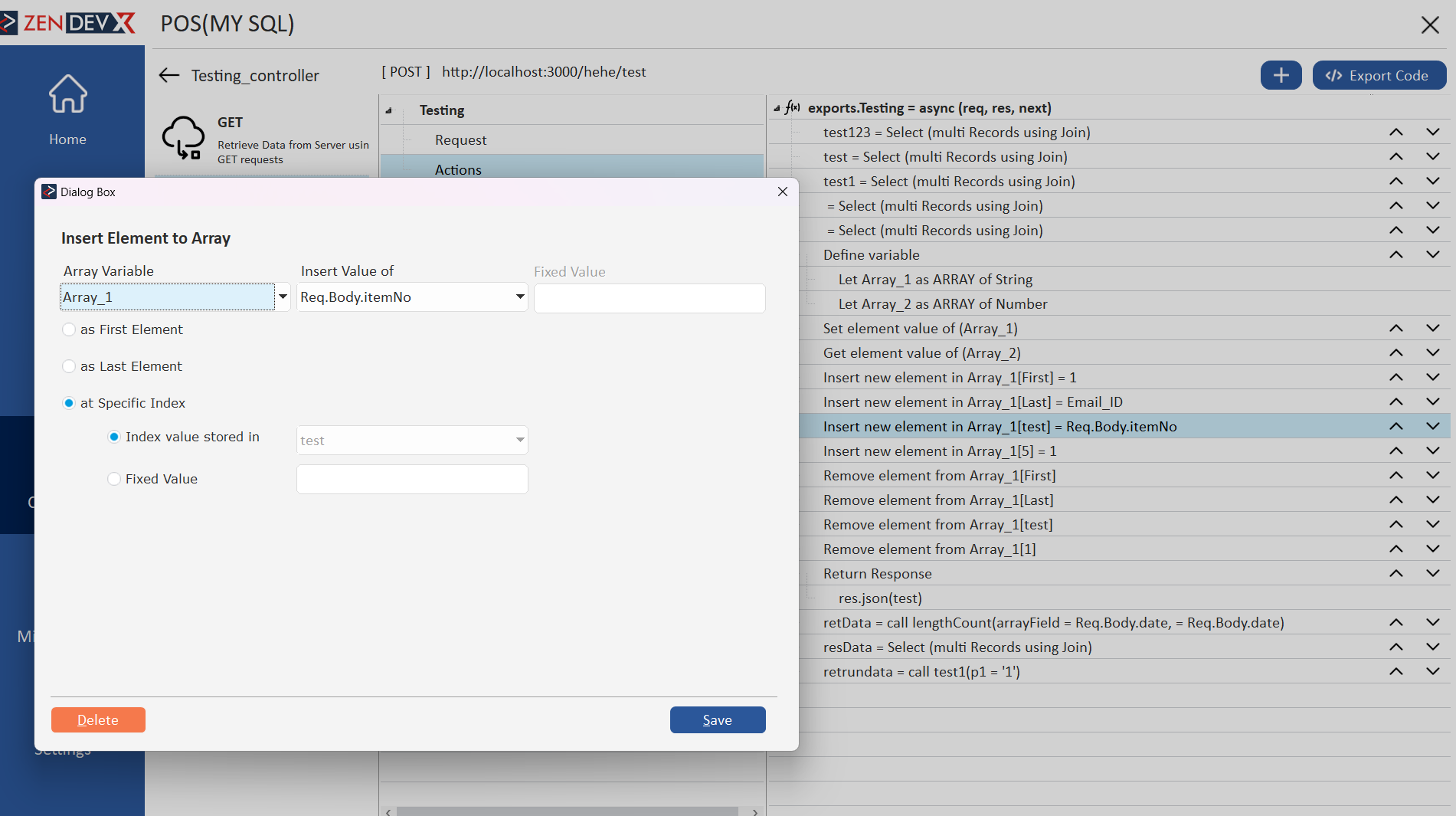1456x816 pixels.
Task: Click the back arrow beside Testing_controller
Action: click(x=169, y=75)
